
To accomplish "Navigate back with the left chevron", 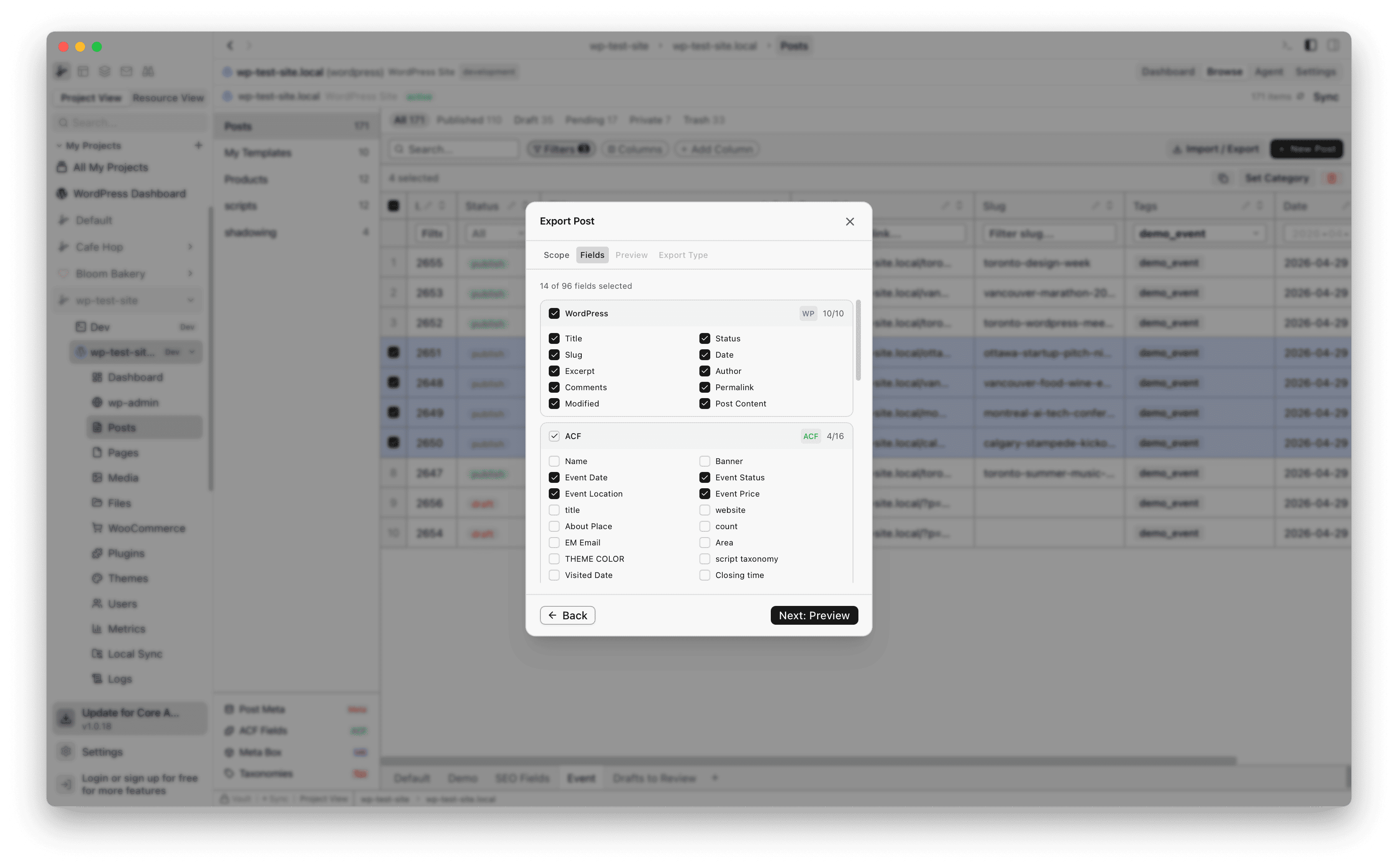I will coord(230,45).
